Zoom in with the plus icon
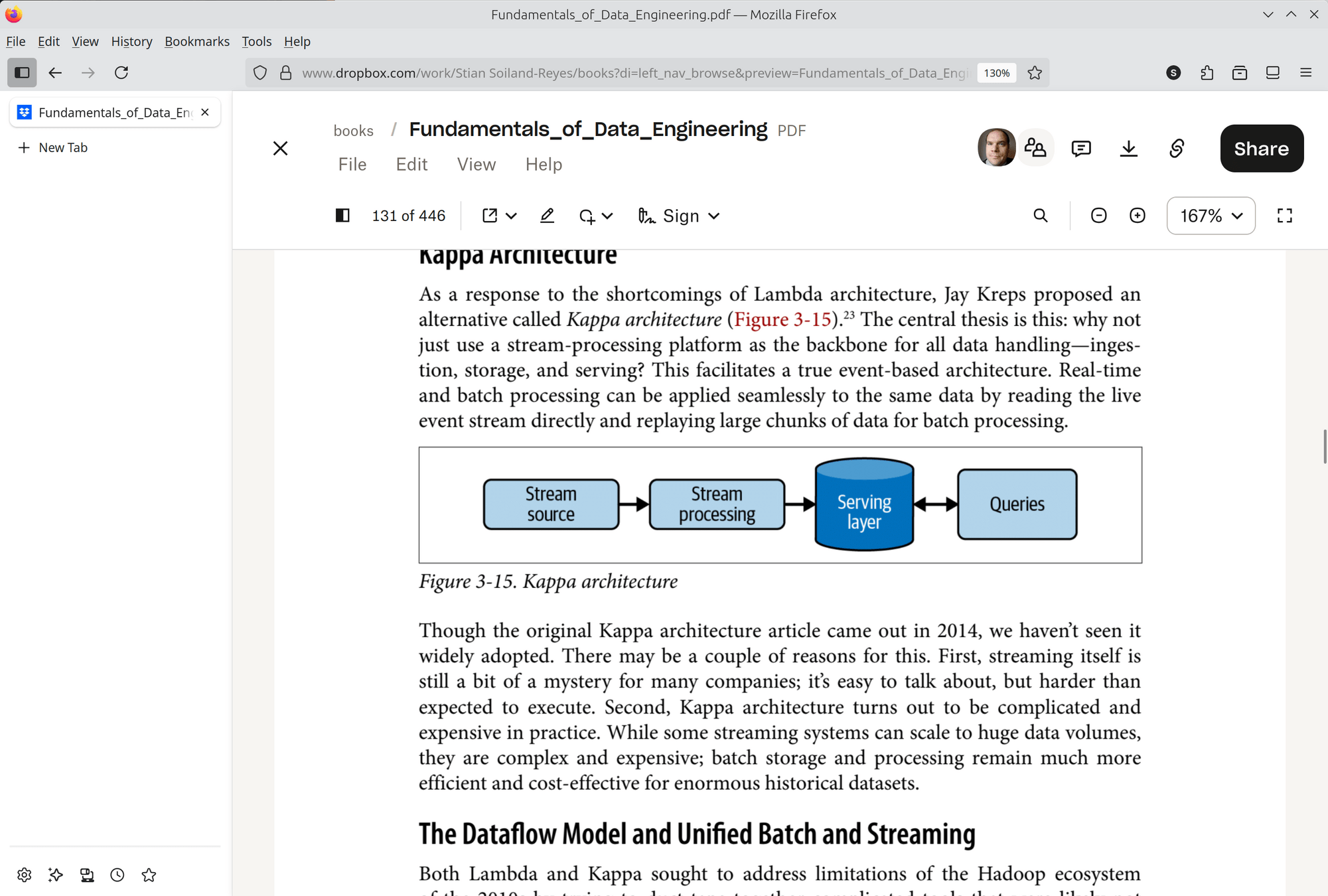The height and width of the screenshot is (896, 1328). [1137, 216]
